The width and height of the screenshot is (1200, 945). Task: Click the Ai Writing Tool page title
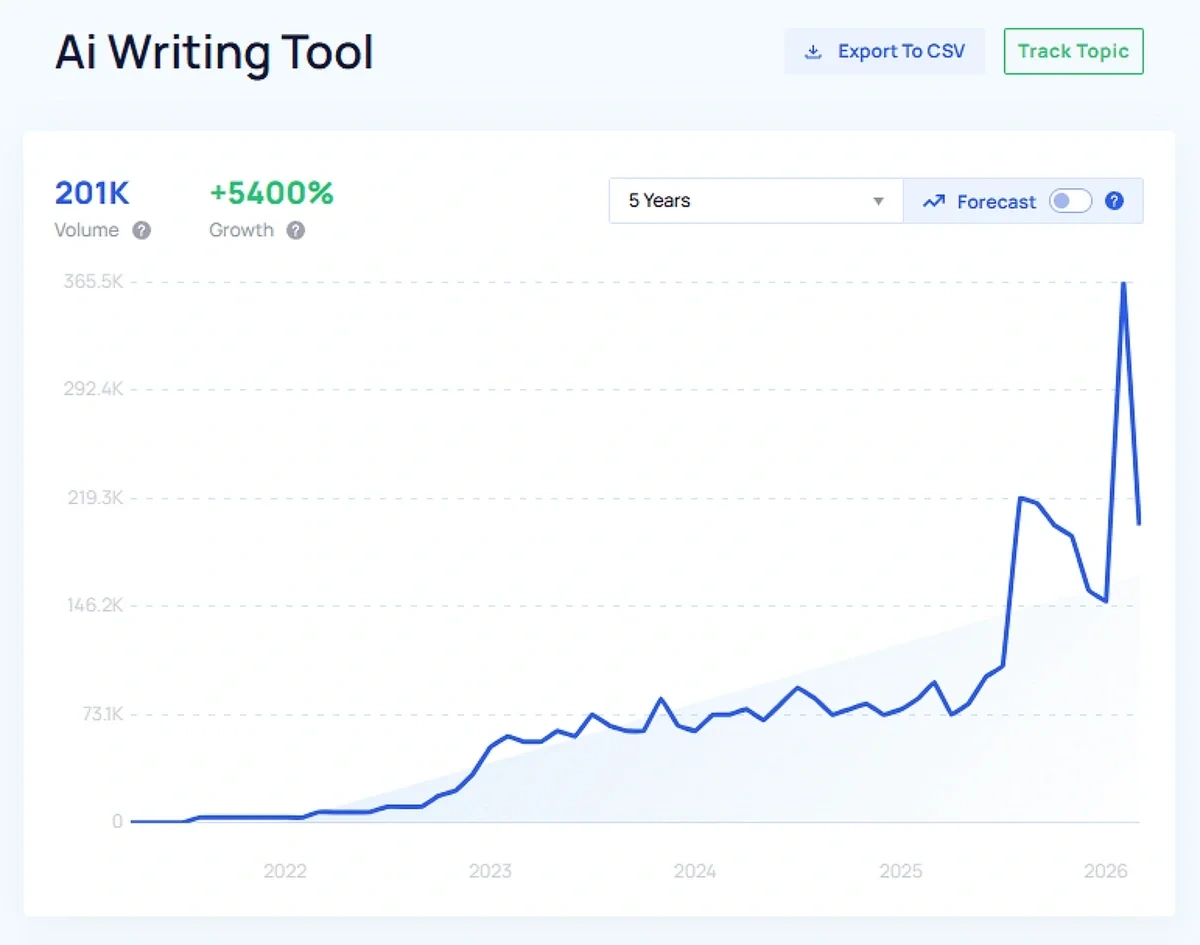[214, 53]
